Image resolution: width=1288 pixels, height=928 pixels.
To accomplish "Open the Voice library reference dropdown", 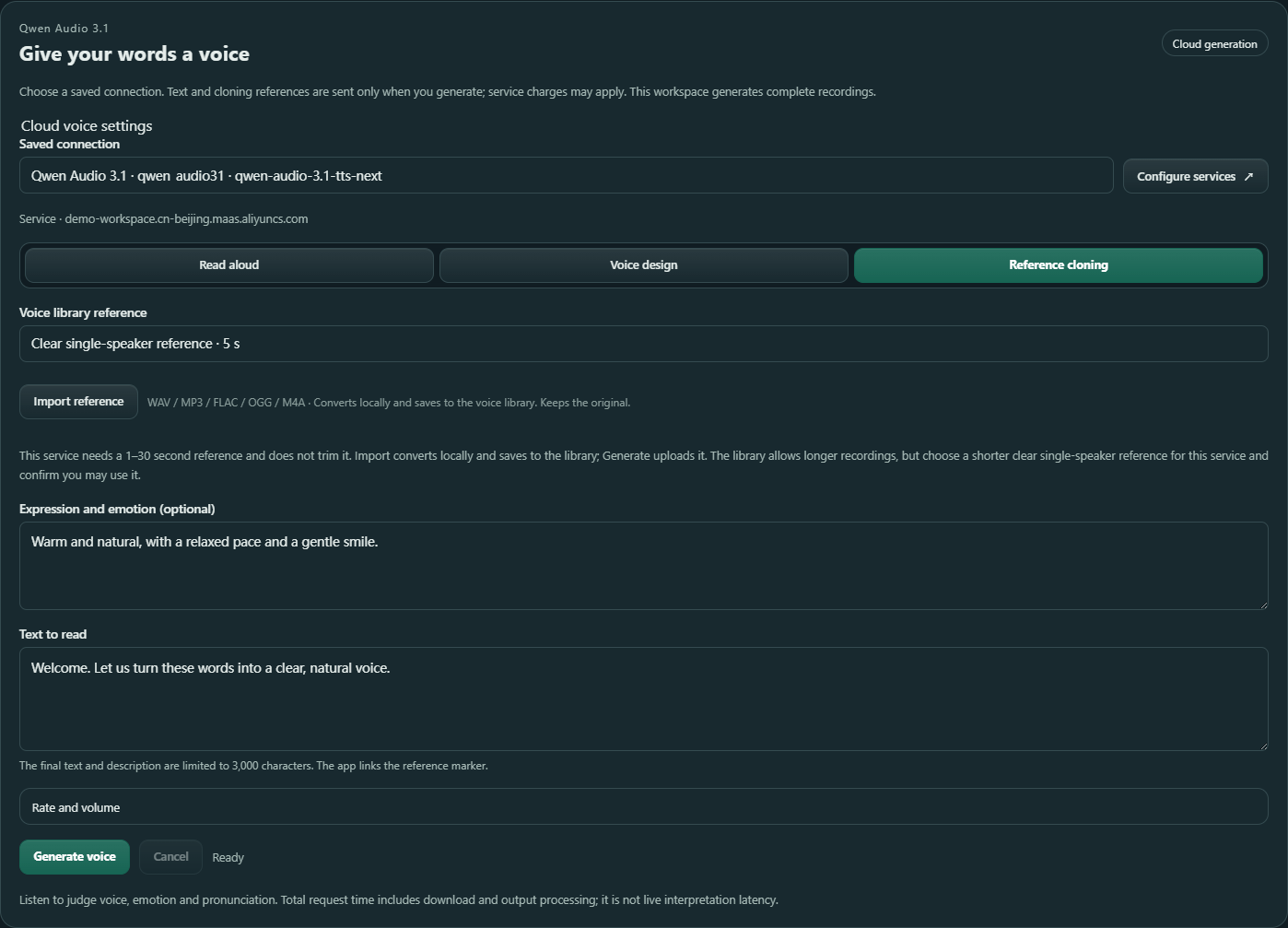I will tap(644, 344).
